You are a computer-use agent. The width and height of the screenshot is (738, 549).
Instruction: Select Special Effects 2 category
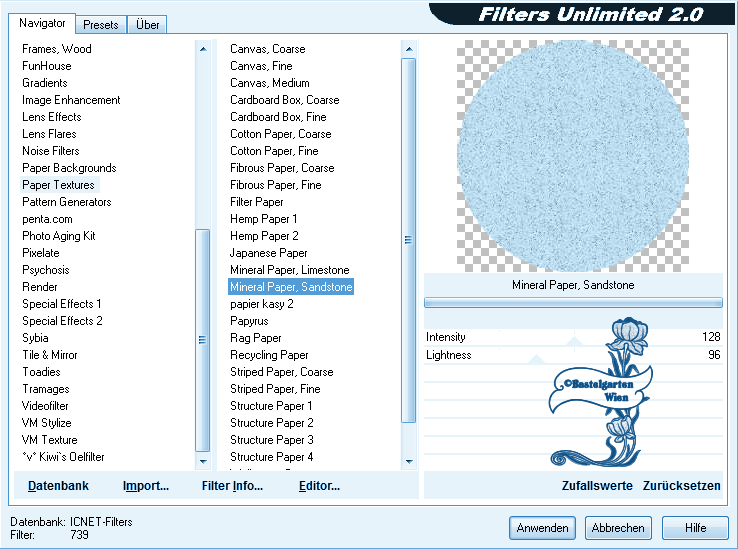[62, 321]
